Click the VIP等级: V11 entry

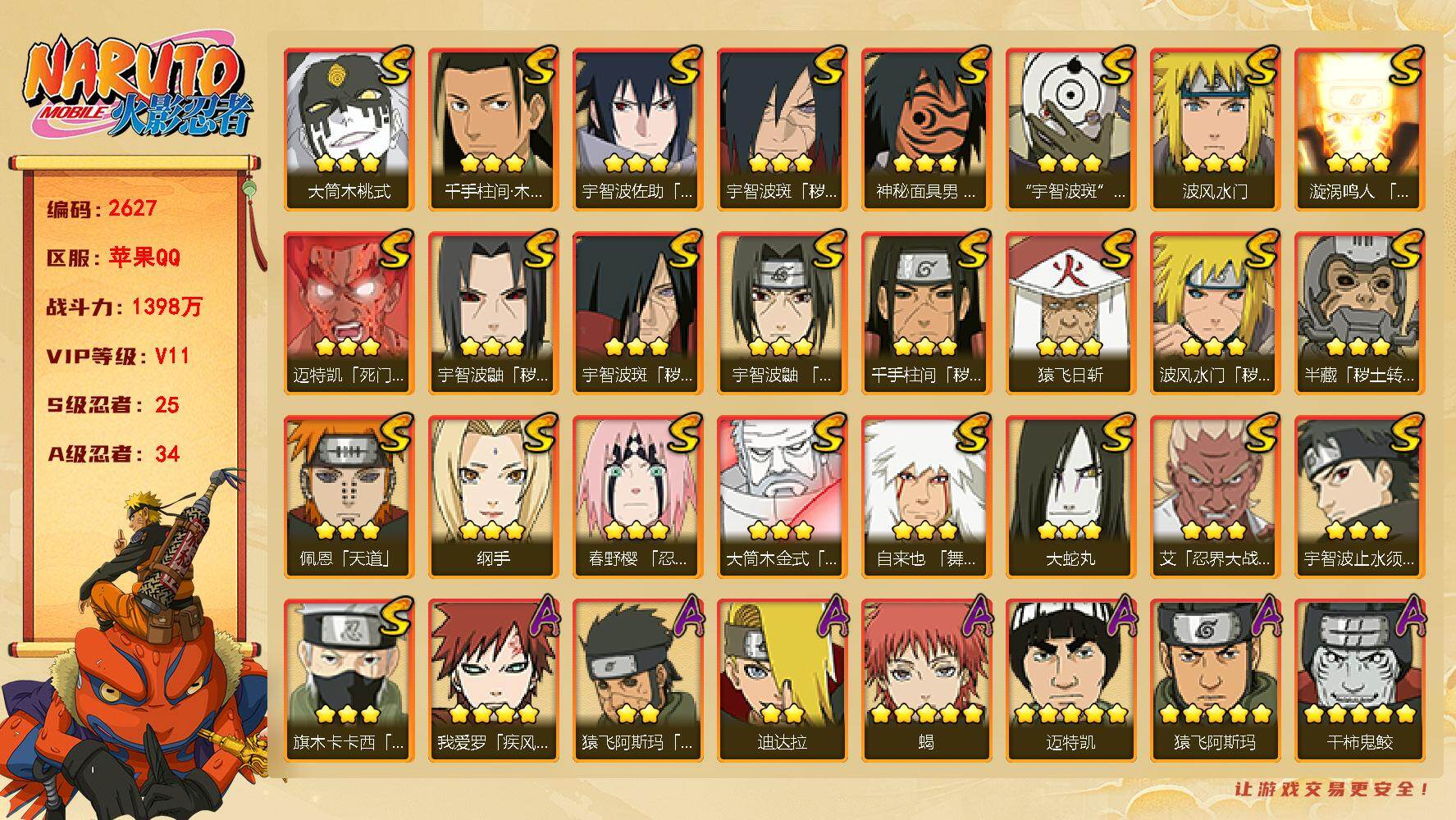tap(118, 356)
